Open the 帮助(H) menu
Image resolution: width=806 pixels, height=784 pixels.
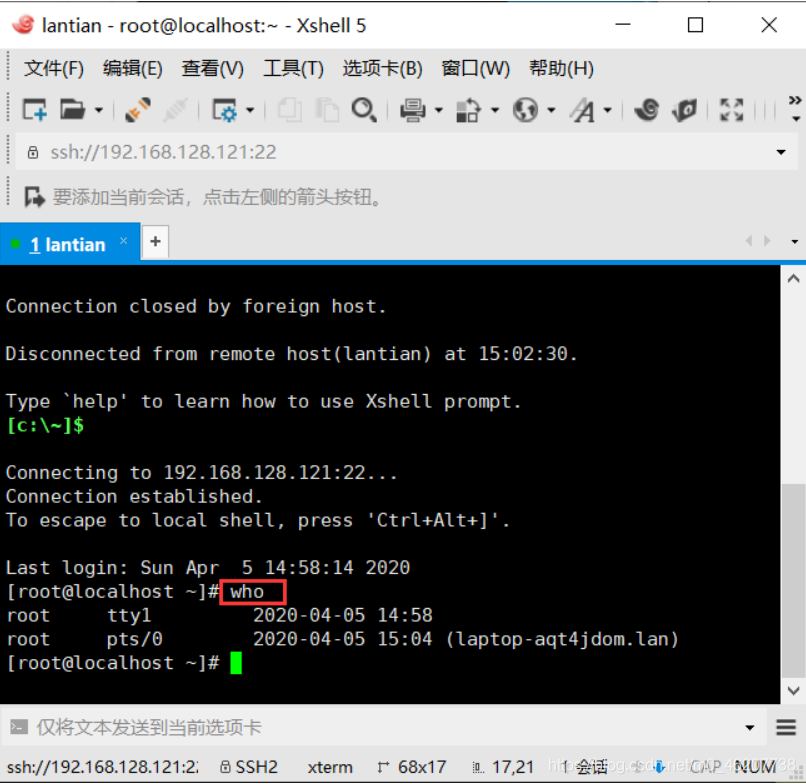click(x=561, y=68)
